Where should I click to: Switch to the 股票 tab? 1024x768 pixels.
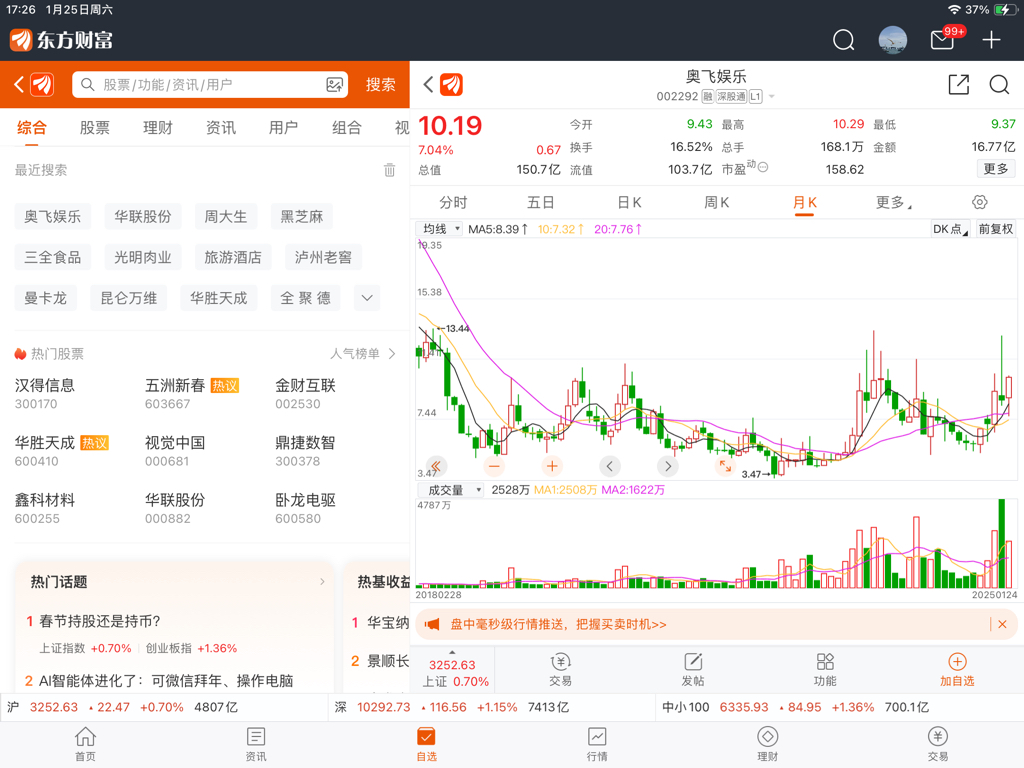click(95, 127)
